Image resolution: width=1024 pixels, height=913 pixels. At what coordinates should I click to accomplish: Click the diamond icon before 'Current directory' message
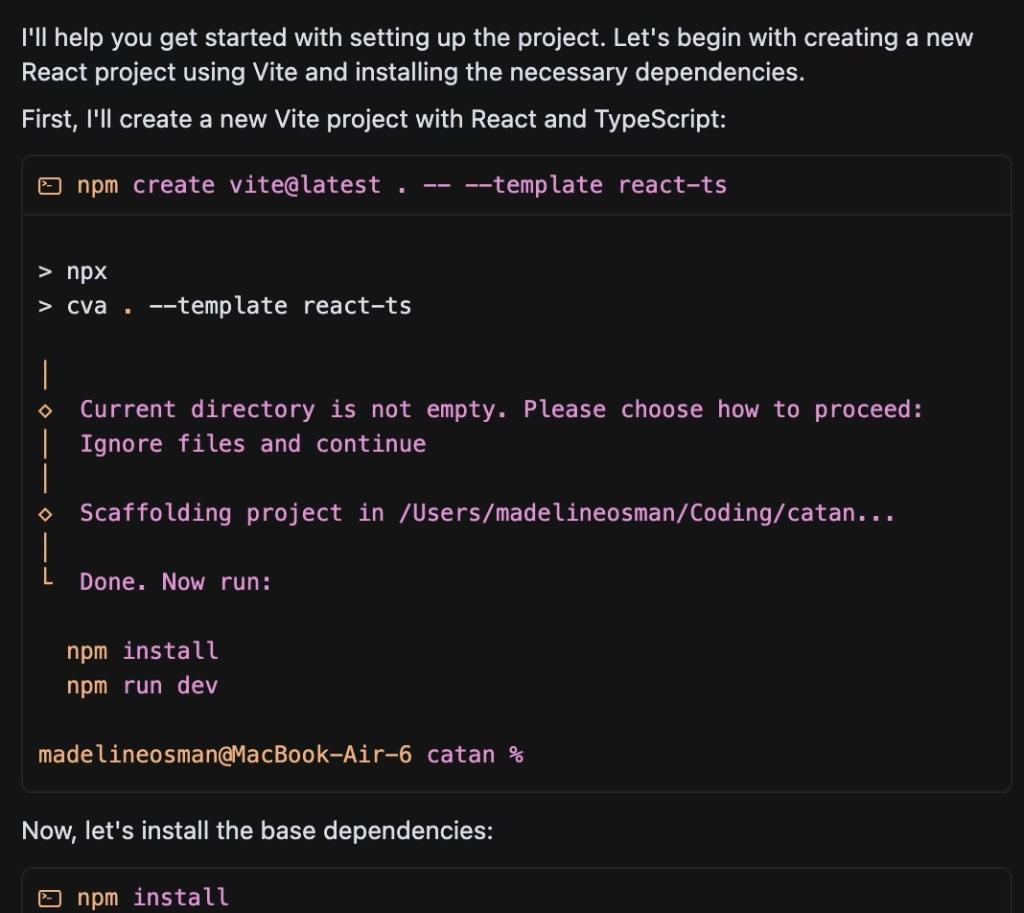click(43, 408)
